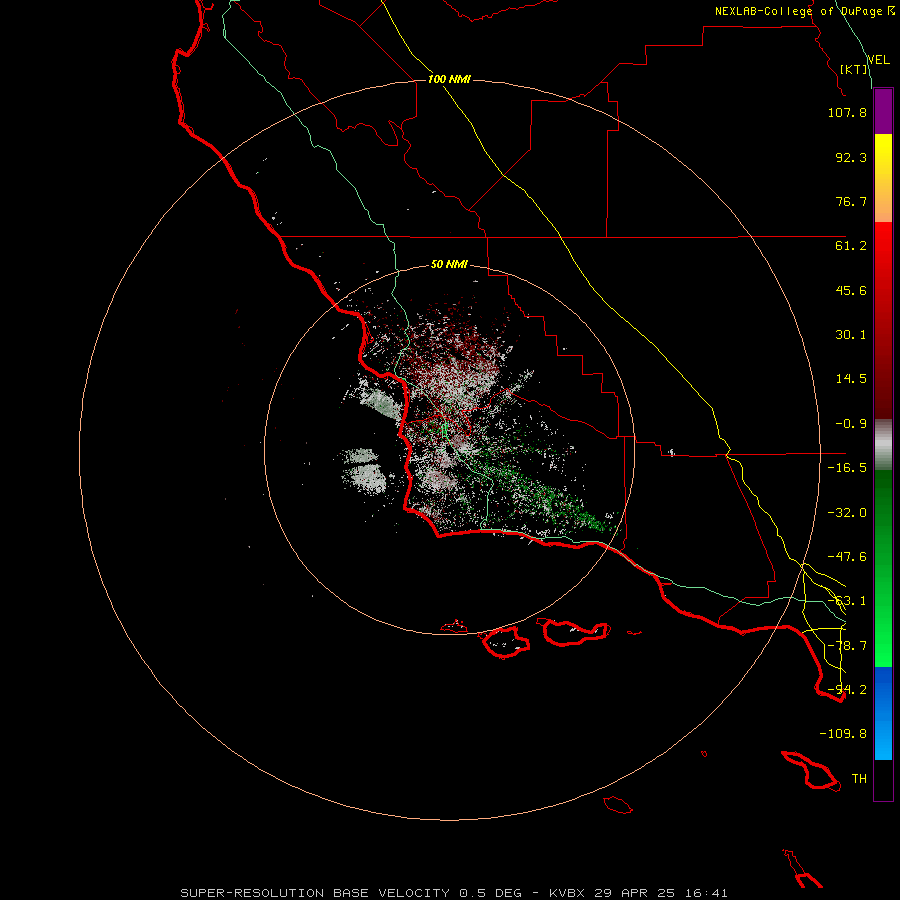Click the 76.7 scale value
This screenshot has height=900, width=900.
coord(851,201)
